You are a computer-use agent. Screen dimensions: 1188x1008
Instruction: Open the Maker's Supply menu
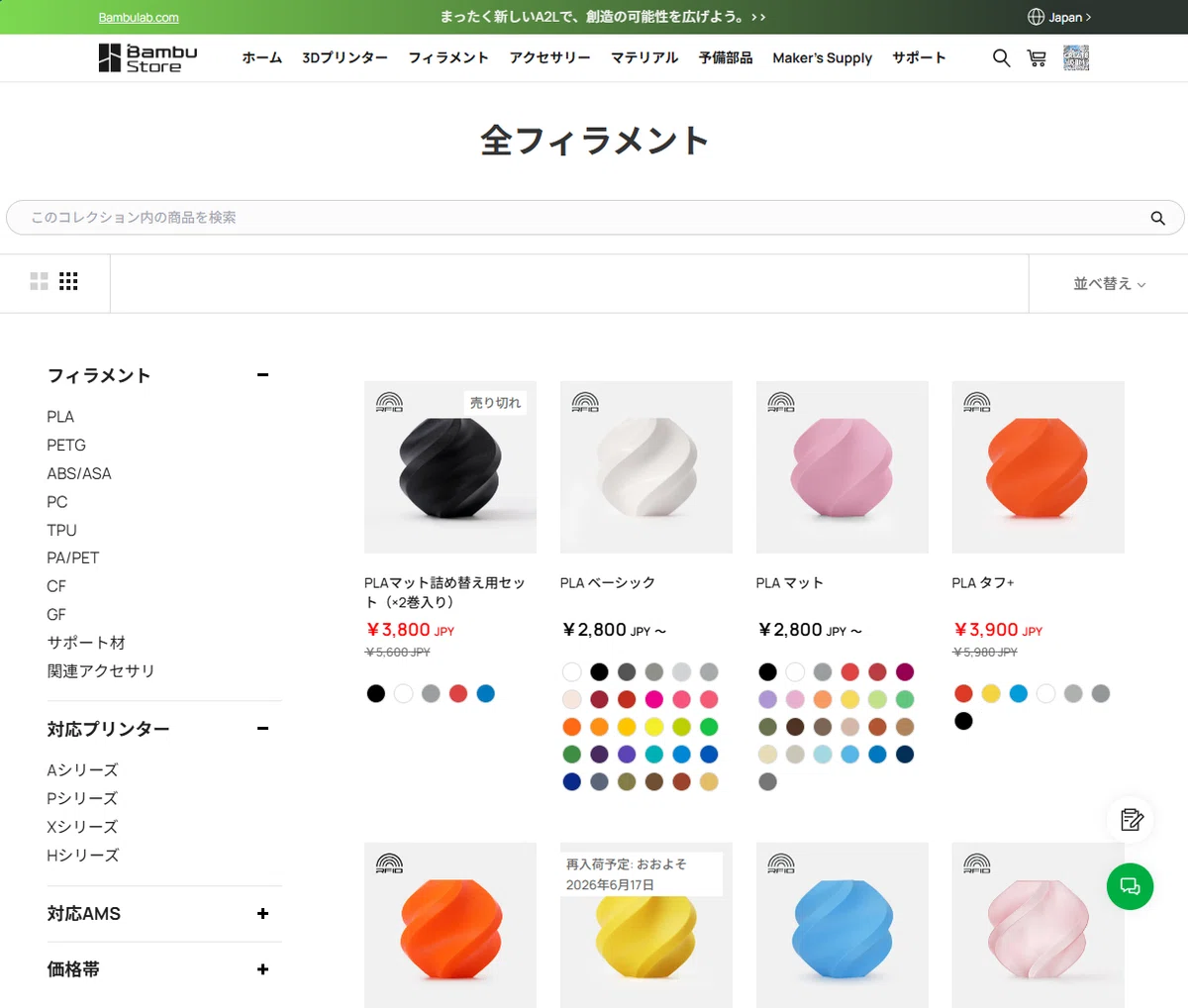tap(823, 58)
